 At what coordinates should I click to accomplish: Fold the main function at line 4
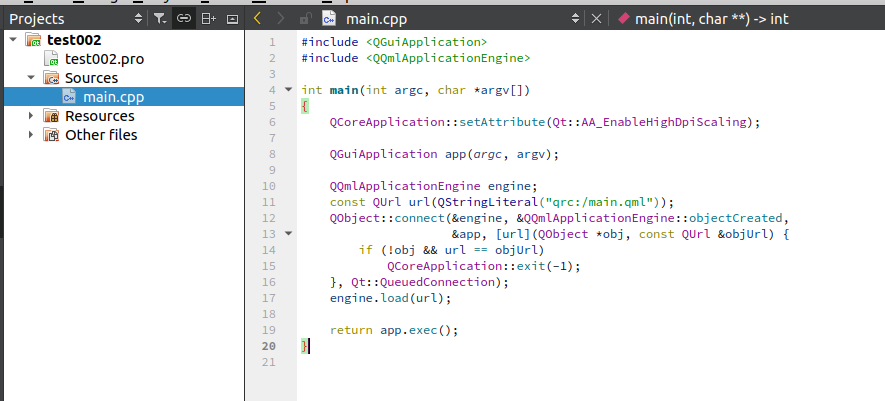coord(288,89)
